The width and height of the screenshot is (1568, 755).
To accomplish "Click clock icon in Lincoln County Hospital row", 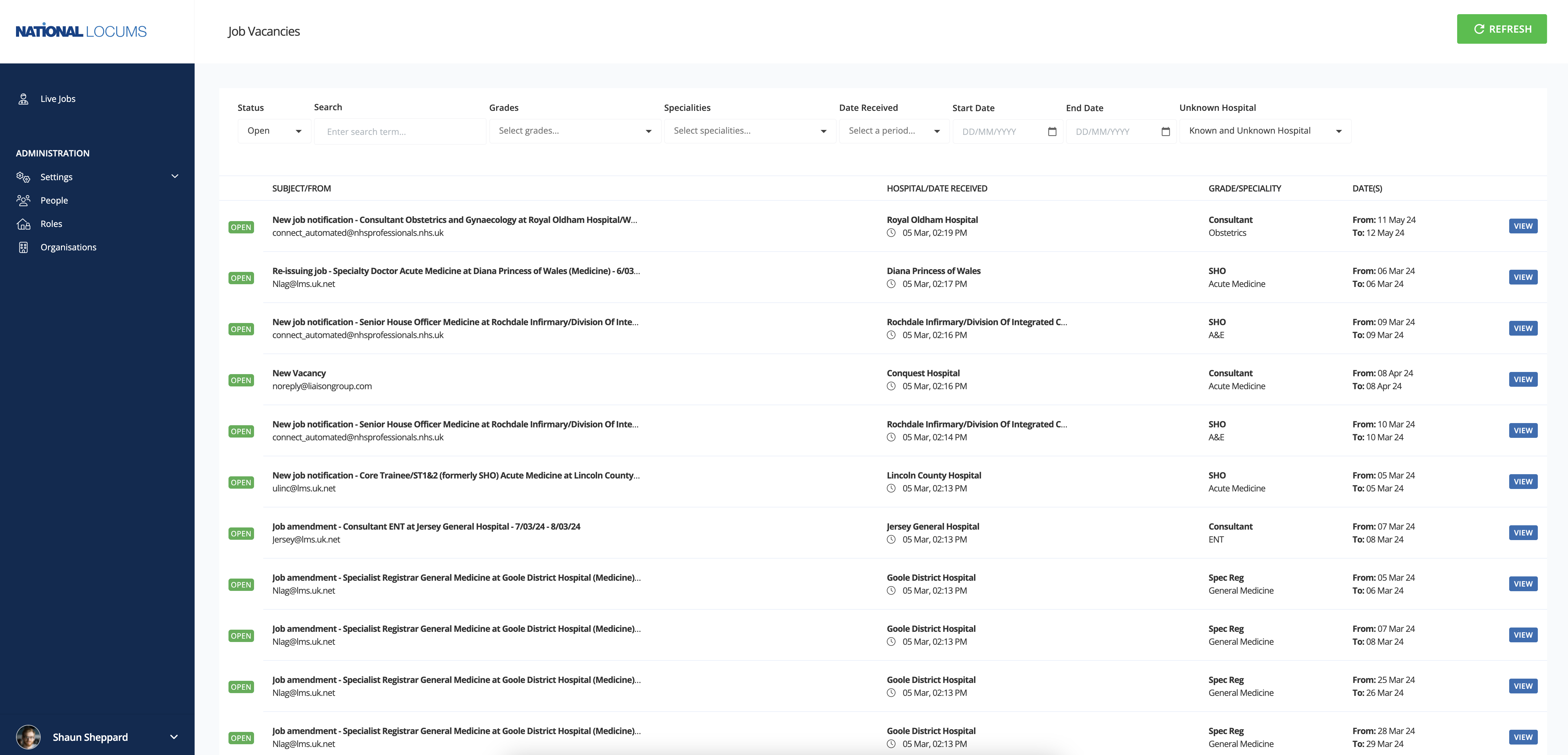I will click(891, 488).
